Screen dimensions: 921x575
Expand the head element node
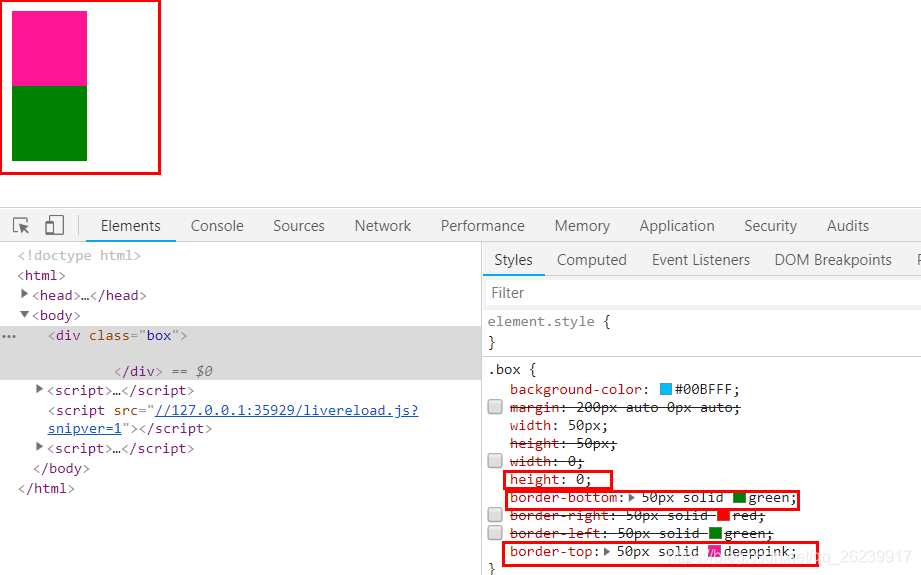24,294
